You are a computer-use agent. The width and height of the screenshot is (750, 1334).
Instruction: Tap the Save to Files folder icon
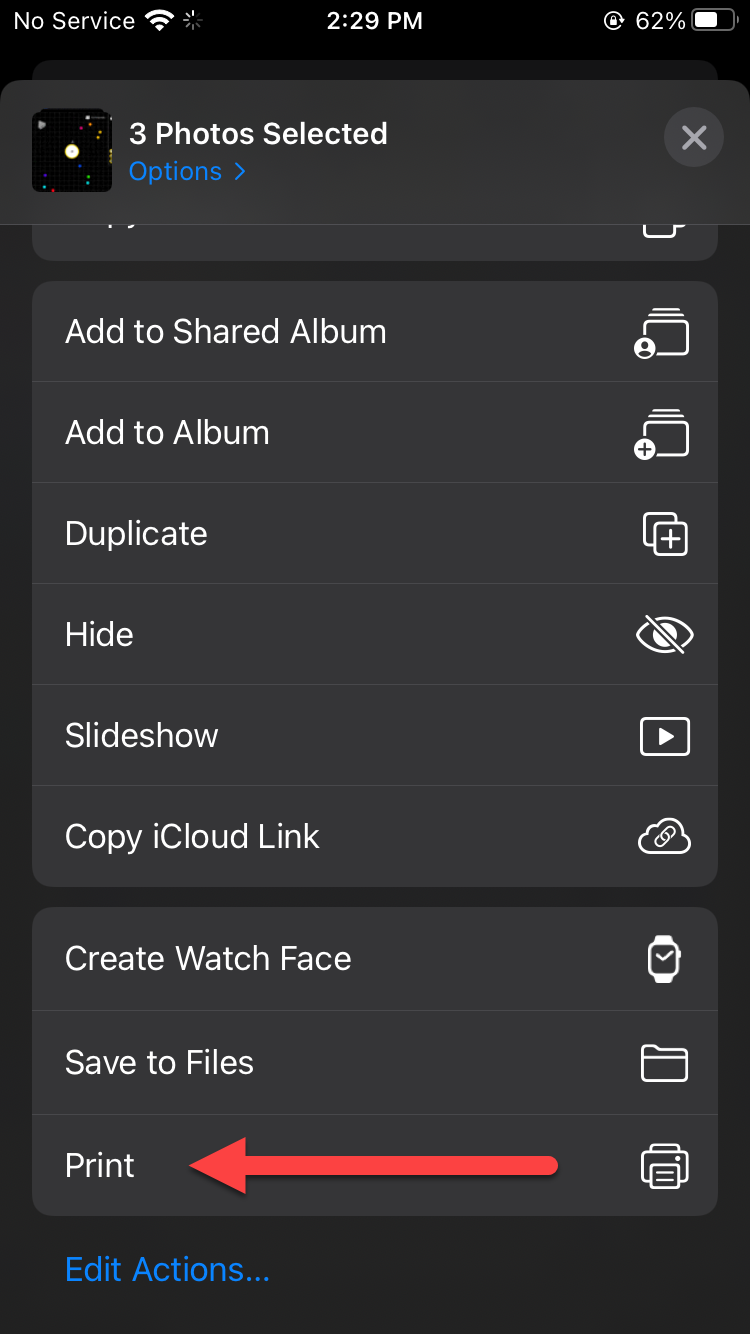pyautogui.click(x=664, y=1063)
